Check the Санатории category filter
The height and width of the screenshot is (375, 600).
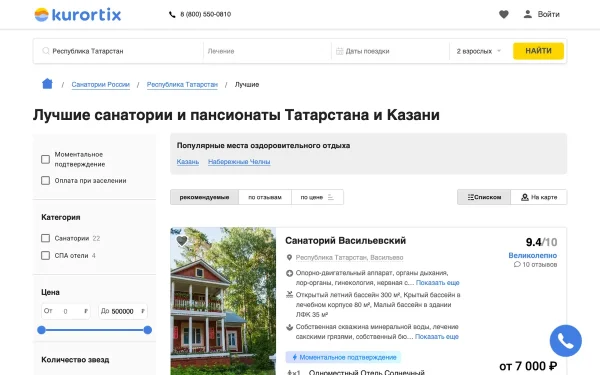click(46, 238)
